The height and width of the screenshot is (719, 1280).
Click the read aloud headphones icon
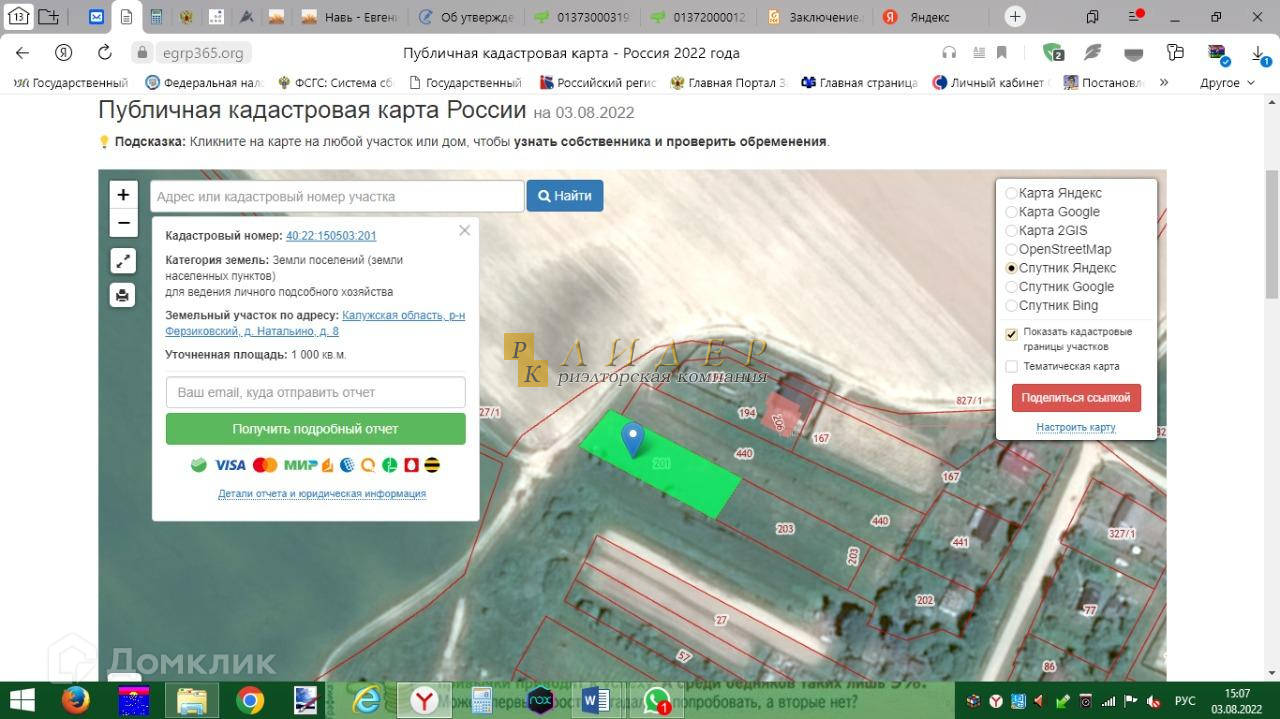[949, 53]
